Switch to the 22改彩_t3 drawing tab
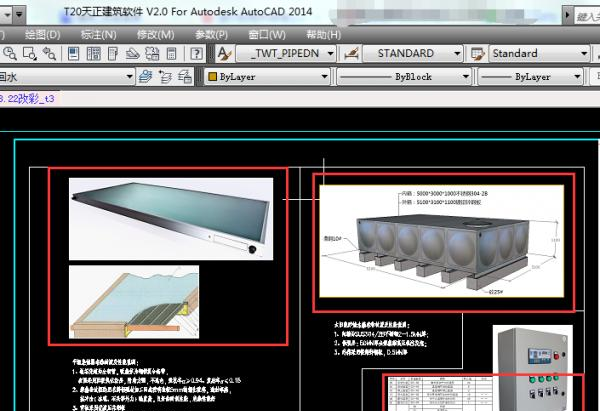The image size is (600, 411). (x=29, y=99)
